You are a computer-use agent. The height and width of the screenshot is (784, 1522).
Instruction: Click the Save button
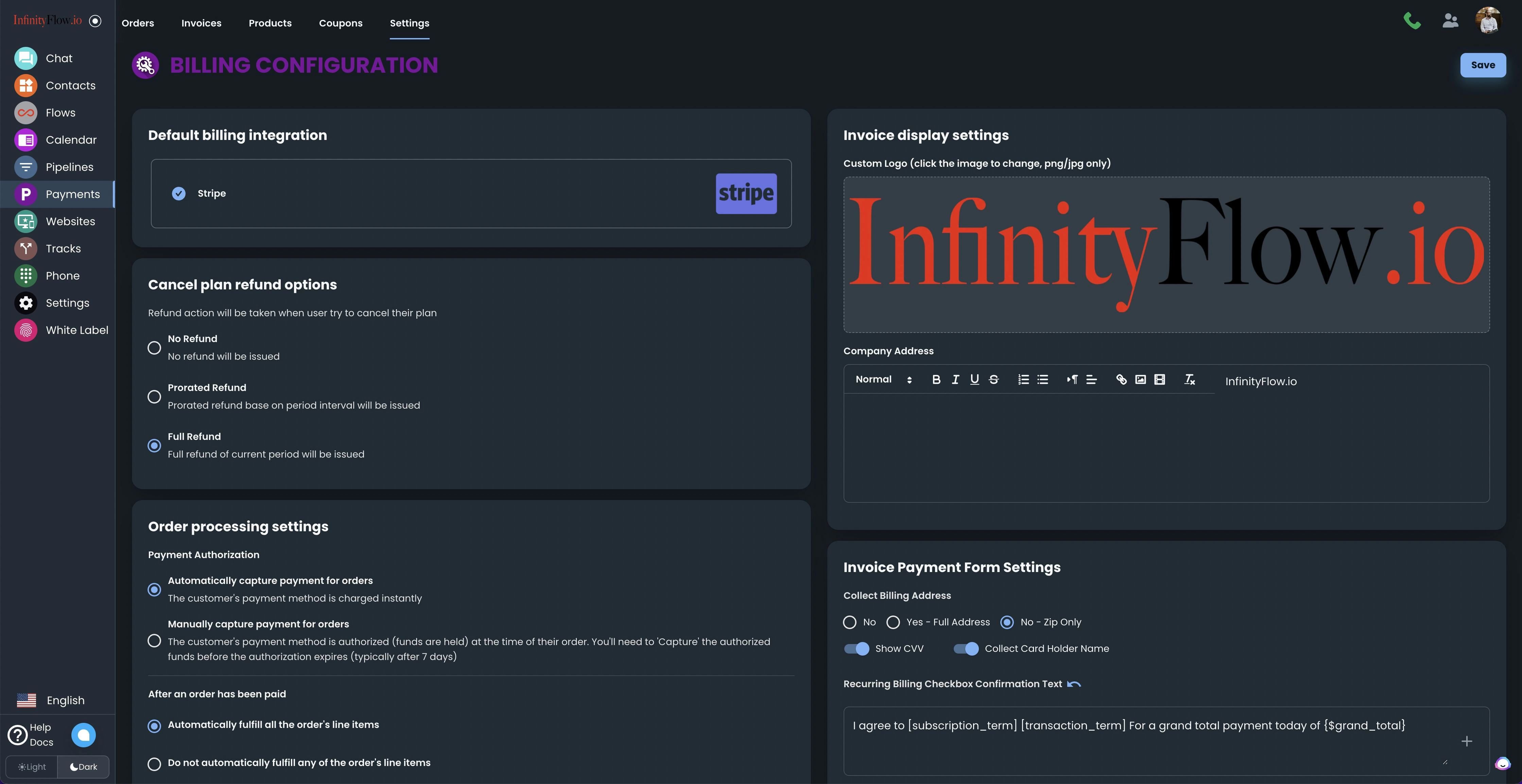[x=1484, y=65]
